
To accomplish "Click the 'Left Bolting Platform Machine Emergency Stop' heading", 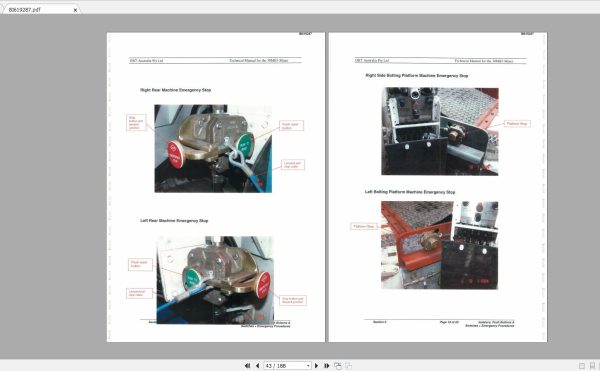I will point(410,192).
